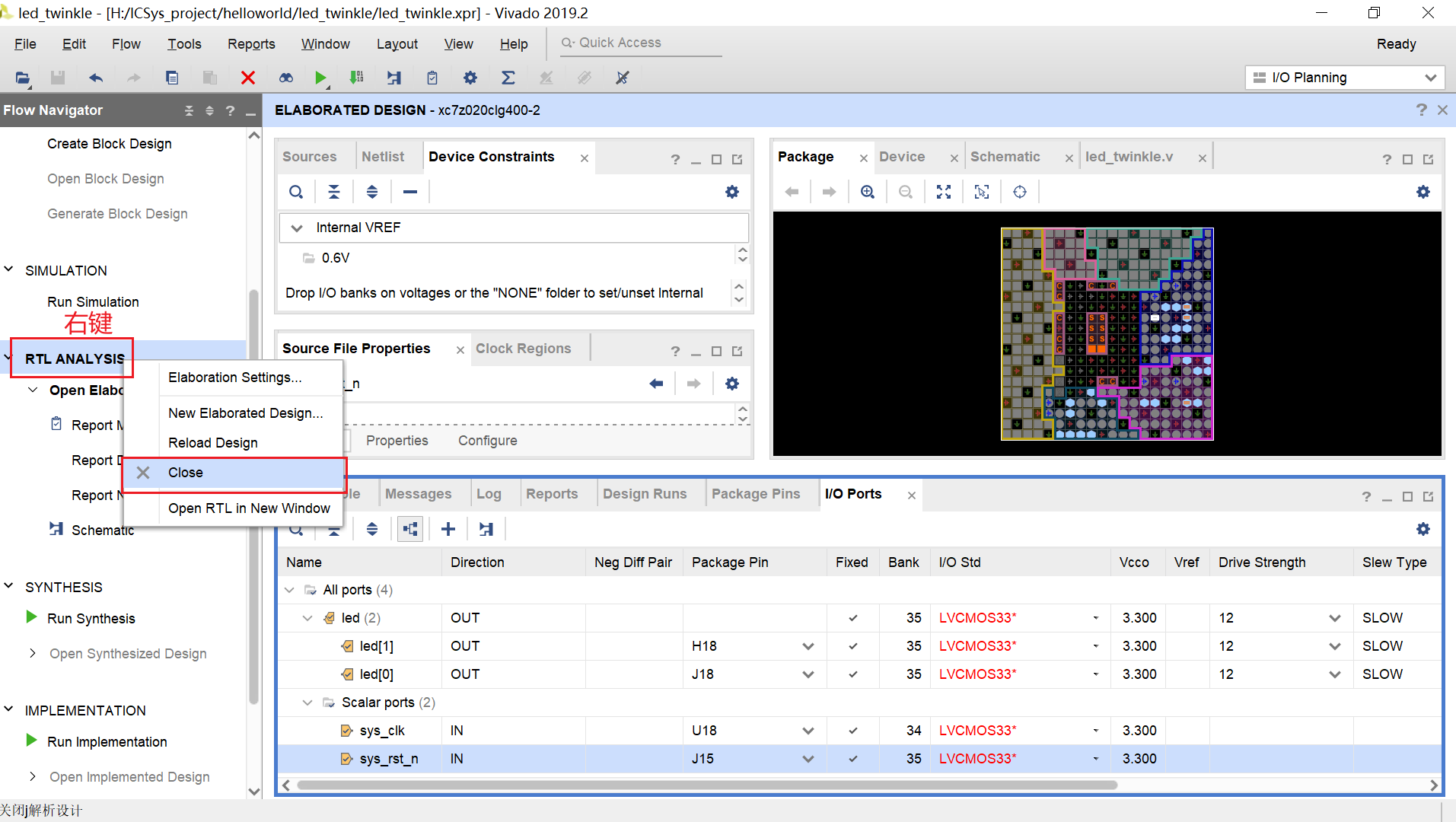Choose Elaboration Settings... menu entry
This screenshot has height=822, width=1456.
coord(234,378)
